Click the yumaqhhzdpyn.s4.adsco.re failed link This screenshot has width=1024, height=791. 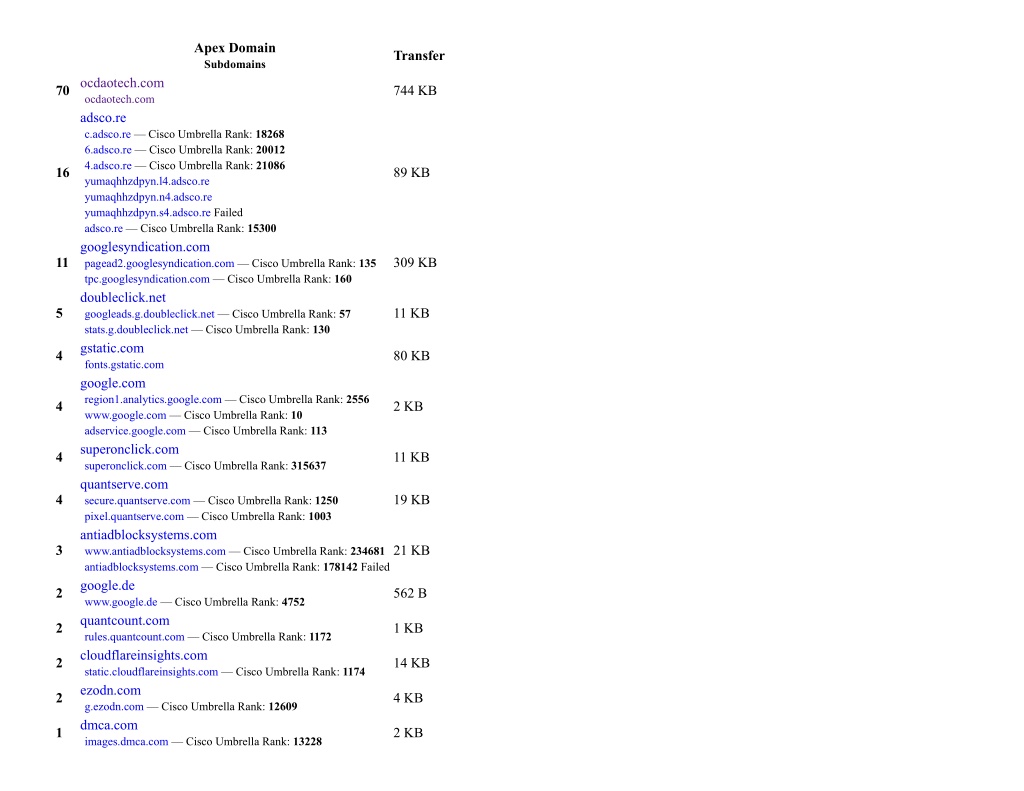[x=148, y=212]
